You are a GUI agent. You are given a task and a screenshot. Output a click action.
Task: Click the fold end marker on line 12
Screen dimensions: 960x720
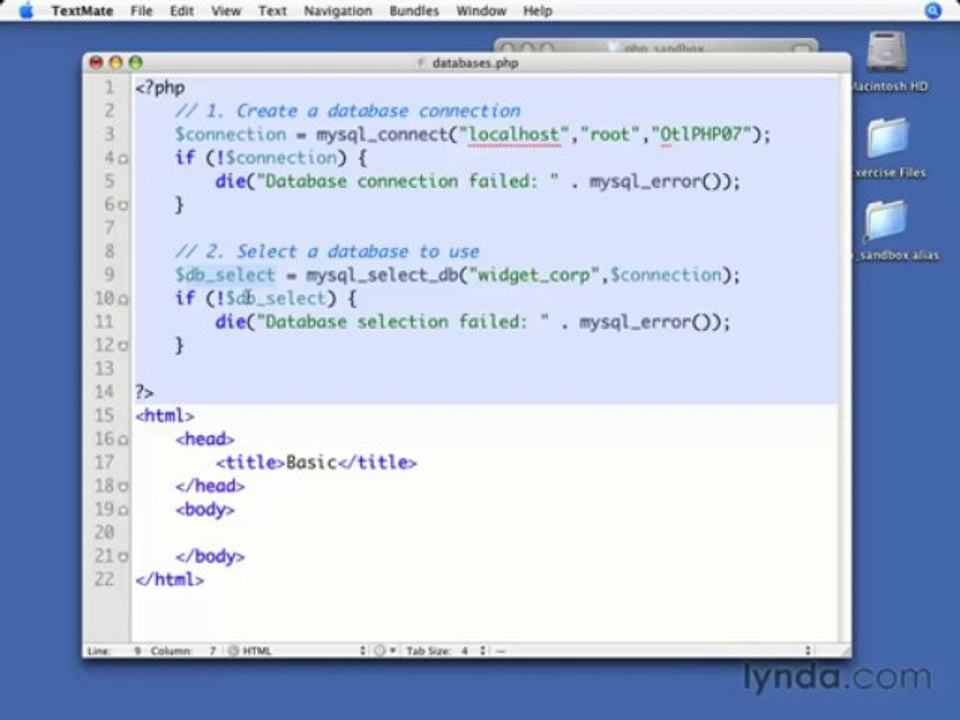[x=123, y=346]
